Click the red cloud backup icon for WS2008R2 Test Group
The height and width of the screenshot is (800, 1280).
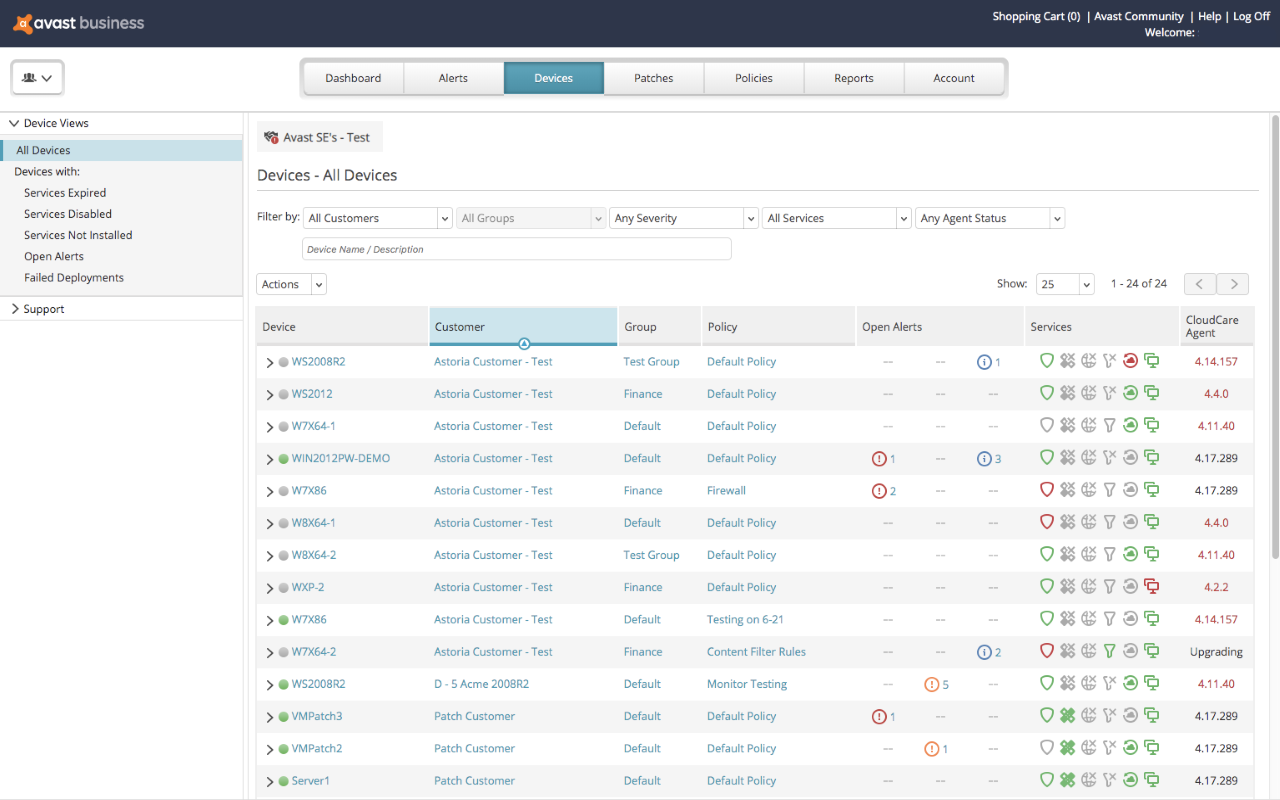click(1130, 361)
